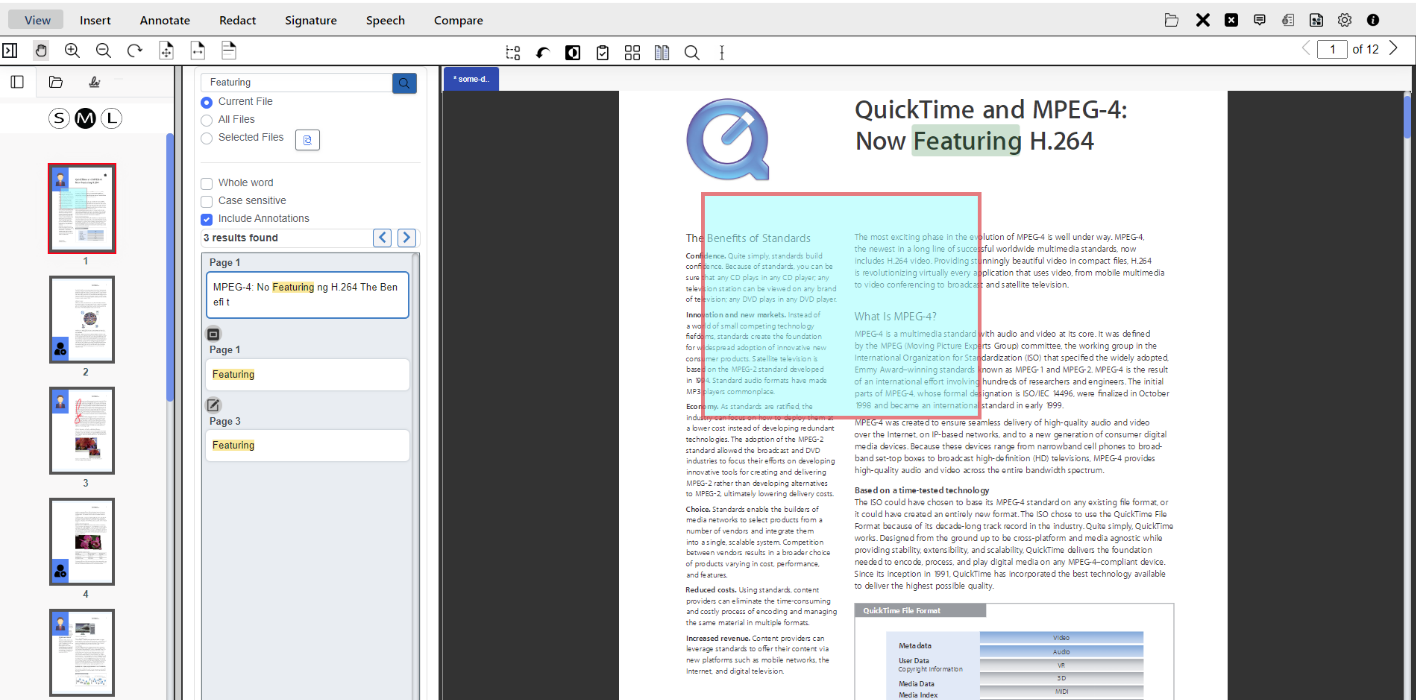Open the Redact menu tab
1416x700 pixels.
(x=237, y=20)
